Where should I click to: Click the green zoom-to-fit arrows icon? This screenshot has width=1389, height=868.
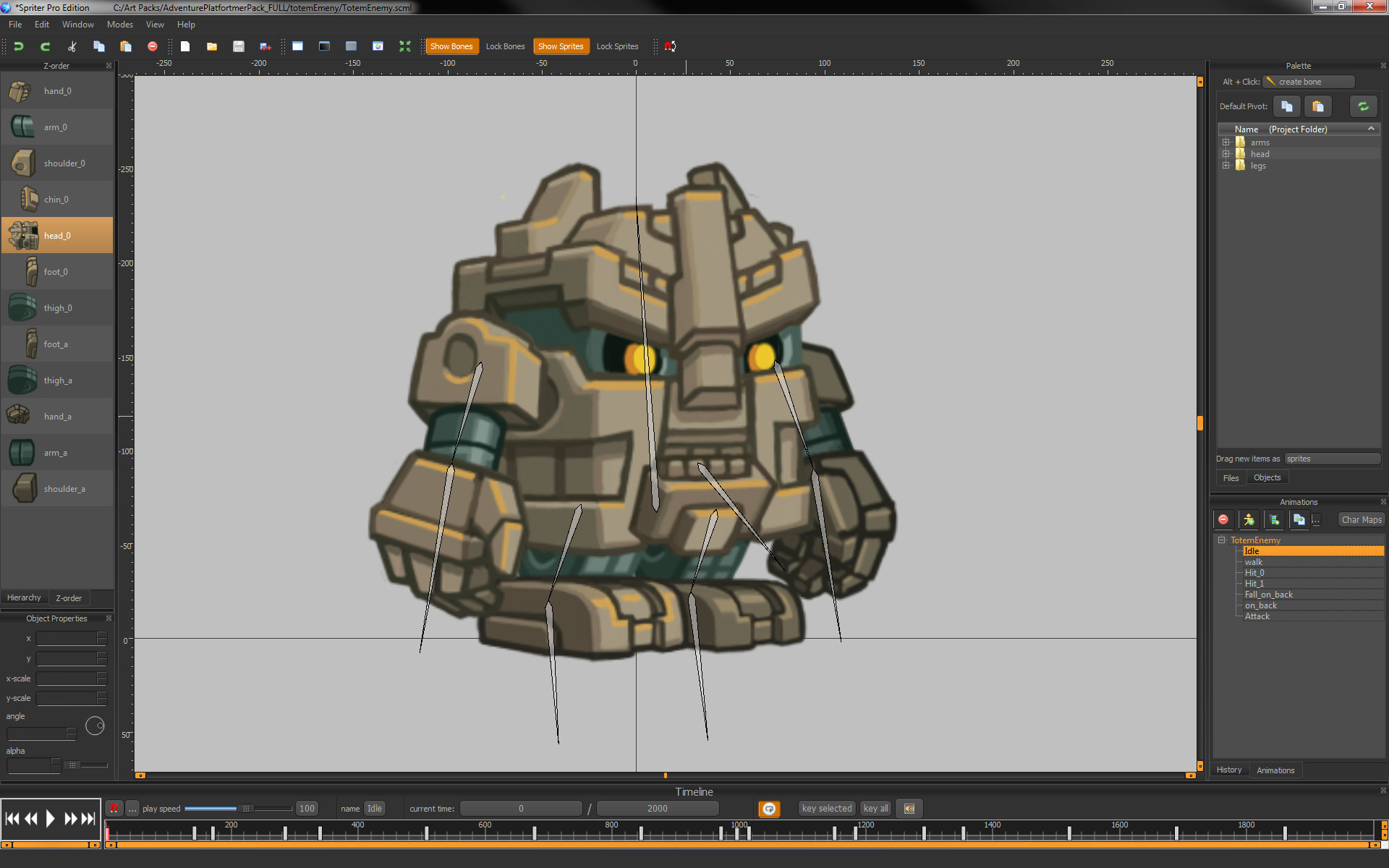(x=404, y=46)
